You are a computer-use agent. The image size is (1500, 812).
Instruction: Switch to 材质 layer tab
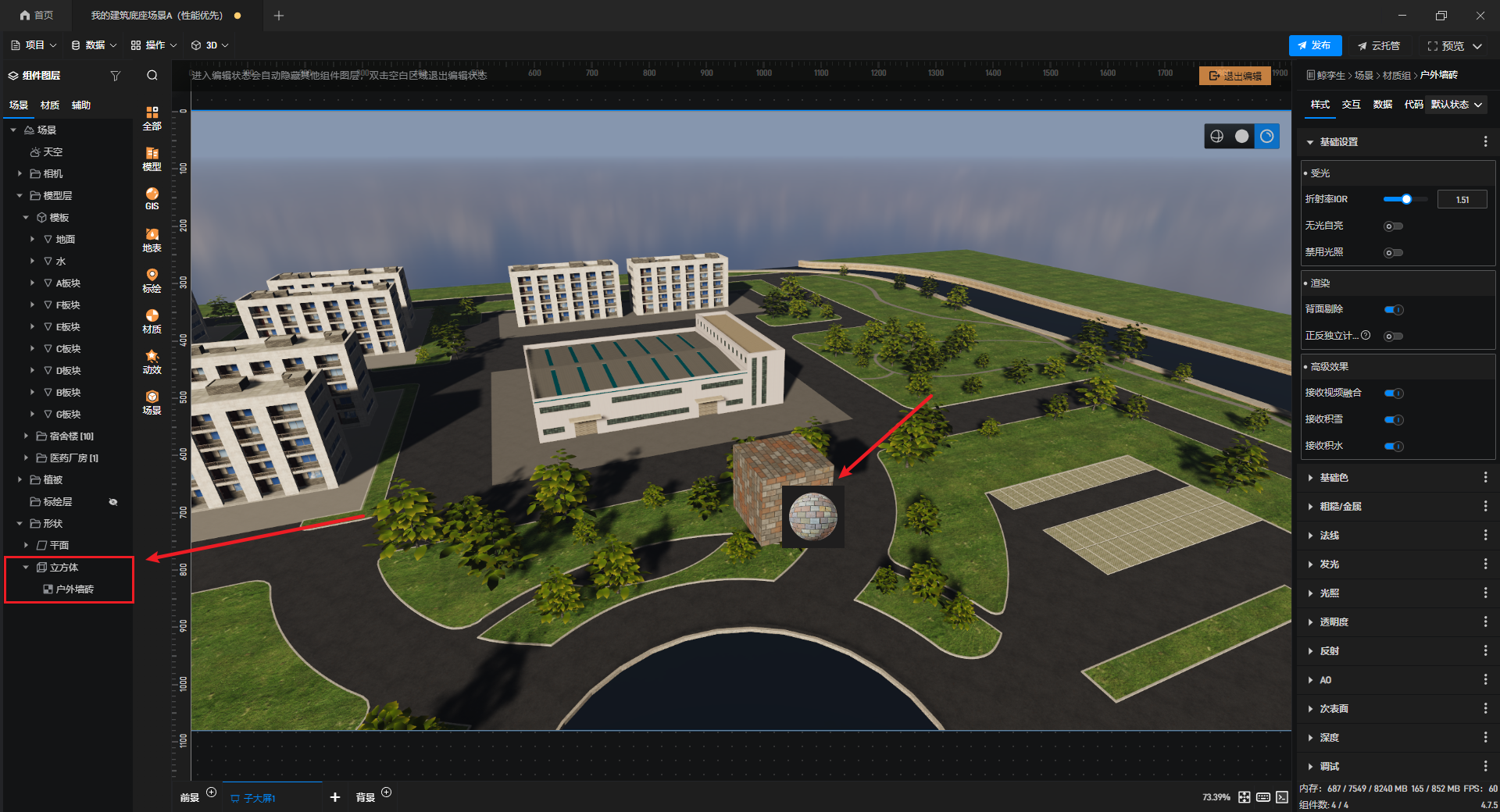50,105
